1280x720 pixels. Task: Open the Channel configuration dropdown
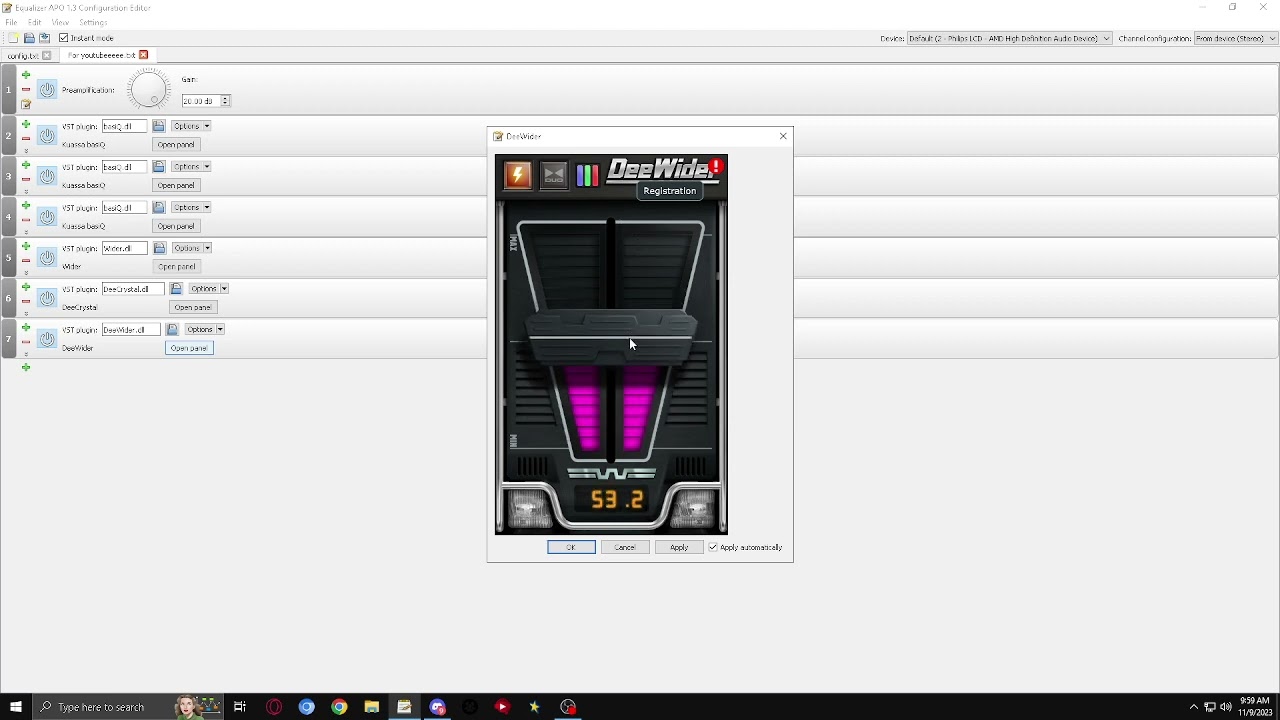pyautogui.click(x=1235, y=38)
